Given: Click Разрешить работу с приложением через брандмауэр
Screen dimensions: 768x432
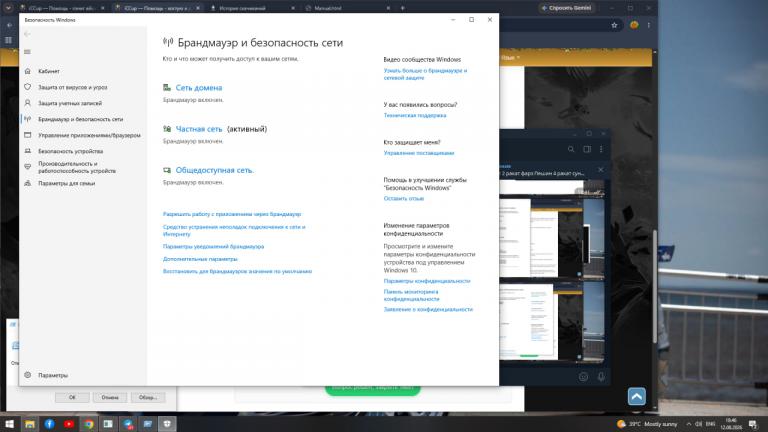Looking at the screenshot, I should tap(232, 214).
